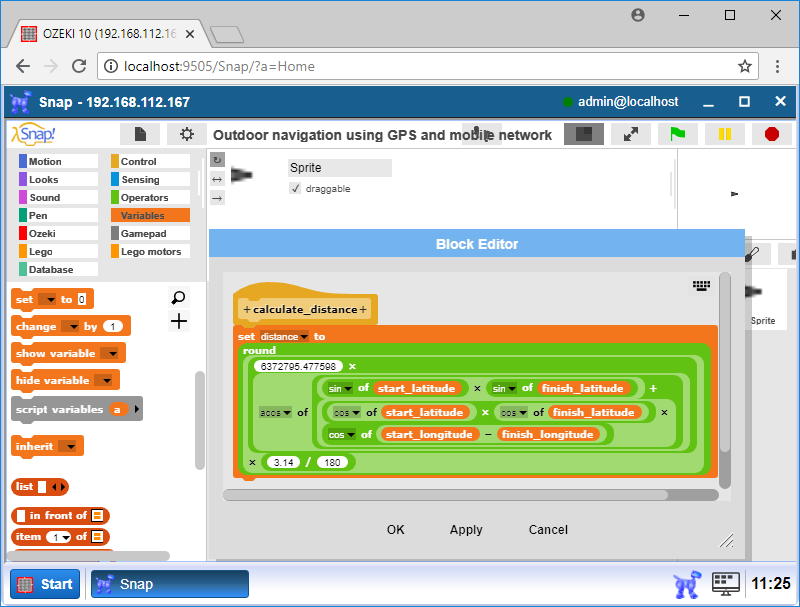800x607 pixels.
Task: Expand script variables with the arrow
Action: (x=136, y=409)
